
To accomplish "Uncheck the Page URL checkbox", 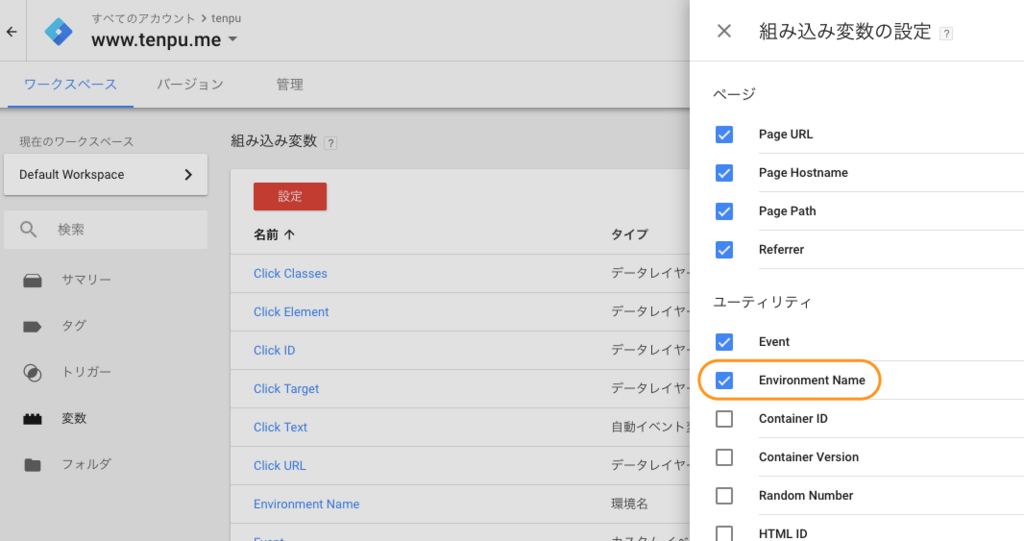I will 724,134.
